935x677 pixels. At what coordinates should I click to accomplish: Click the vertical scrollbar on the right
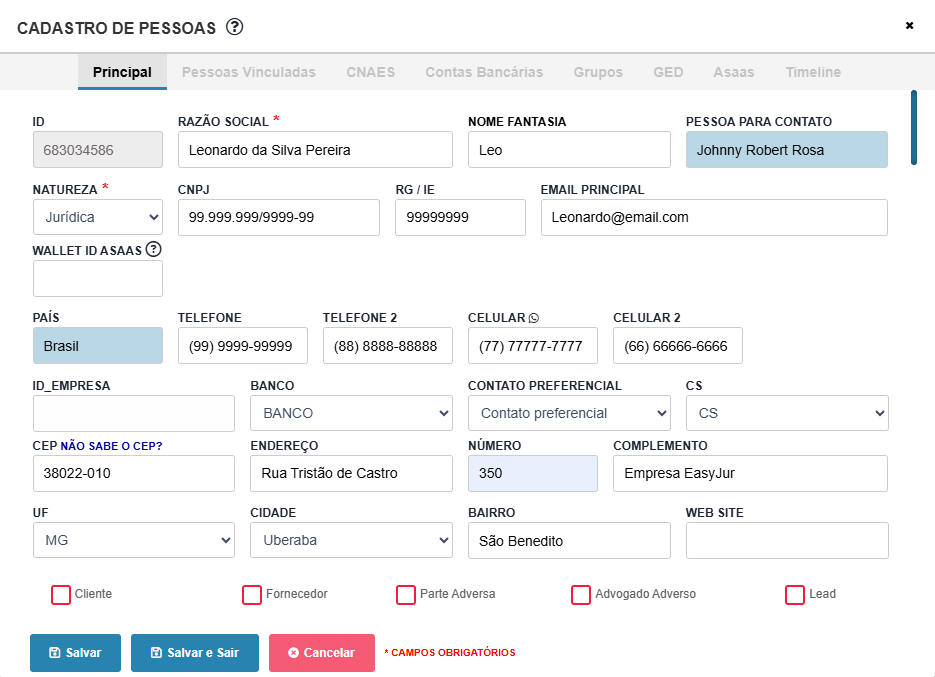913,128
